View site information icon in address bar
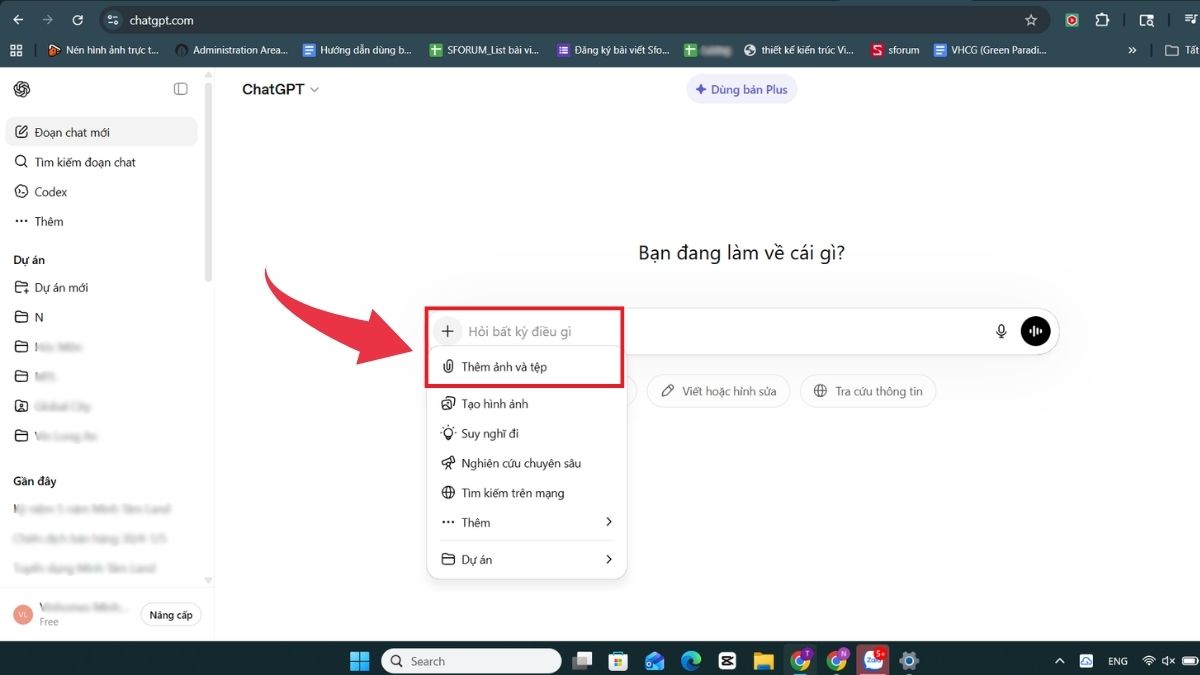 113,20
